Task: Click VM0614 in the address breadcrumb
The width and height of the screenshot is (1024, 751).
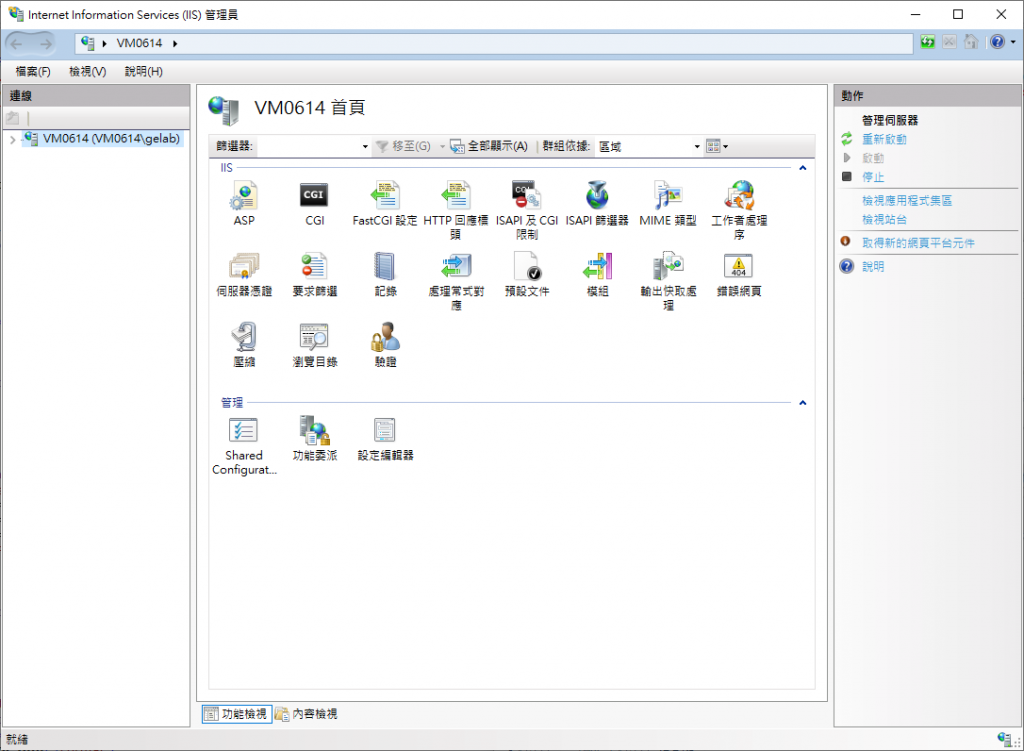Action: click(x=139, y=43)
